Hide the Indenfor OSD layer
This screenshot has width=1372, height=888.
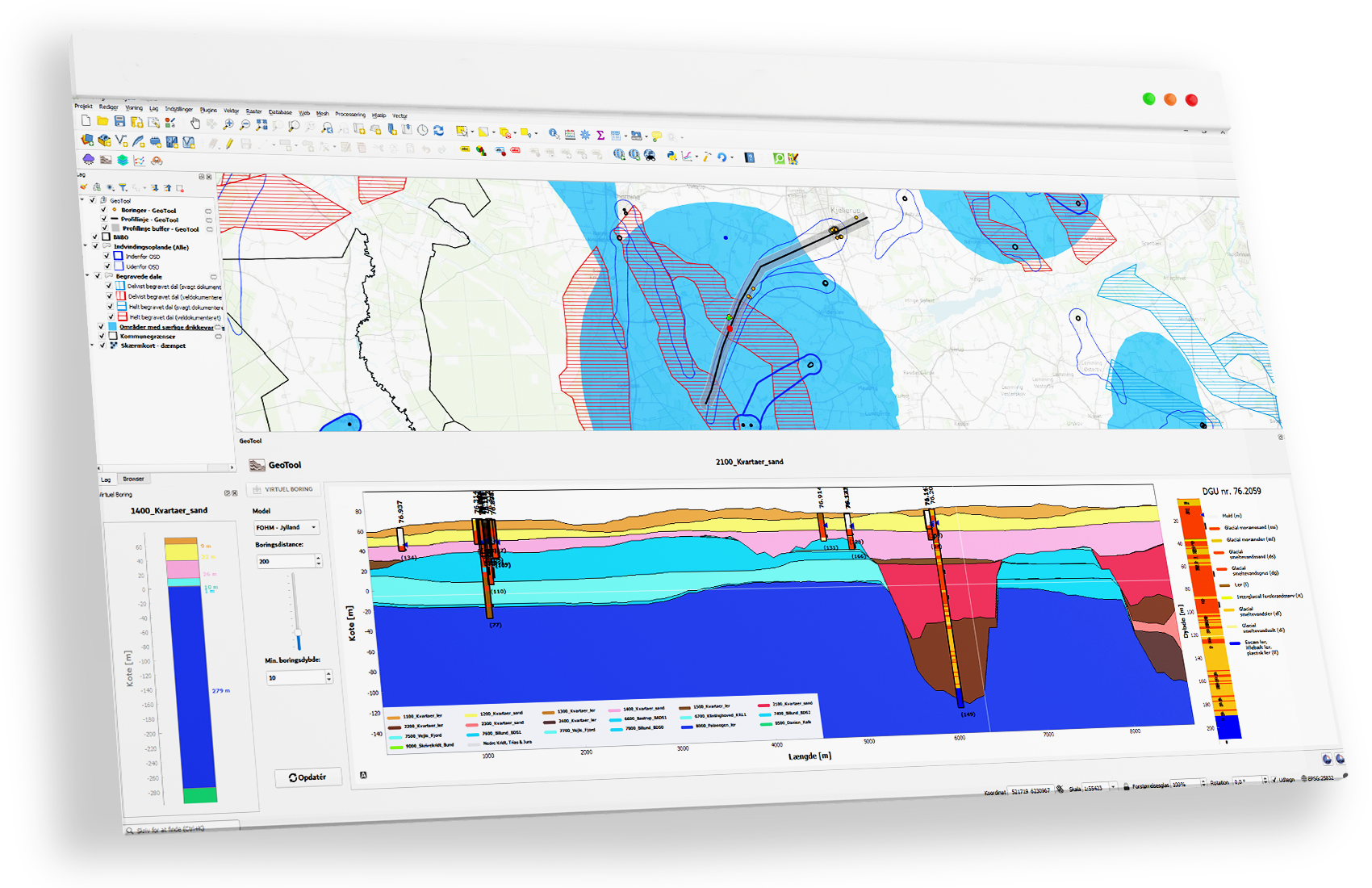[x=107, y=257]
